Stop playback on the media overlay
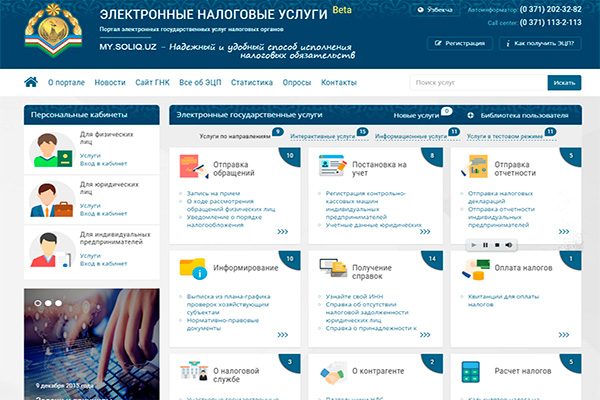The image size is (600, 400). (x=497, y=245)
